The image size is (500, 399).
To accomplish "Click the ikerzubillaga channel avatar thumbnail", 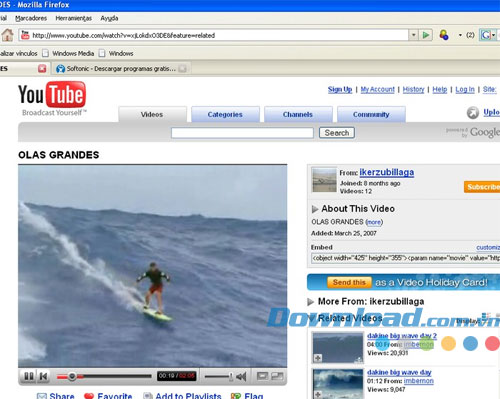I will (x=324, y=180).
